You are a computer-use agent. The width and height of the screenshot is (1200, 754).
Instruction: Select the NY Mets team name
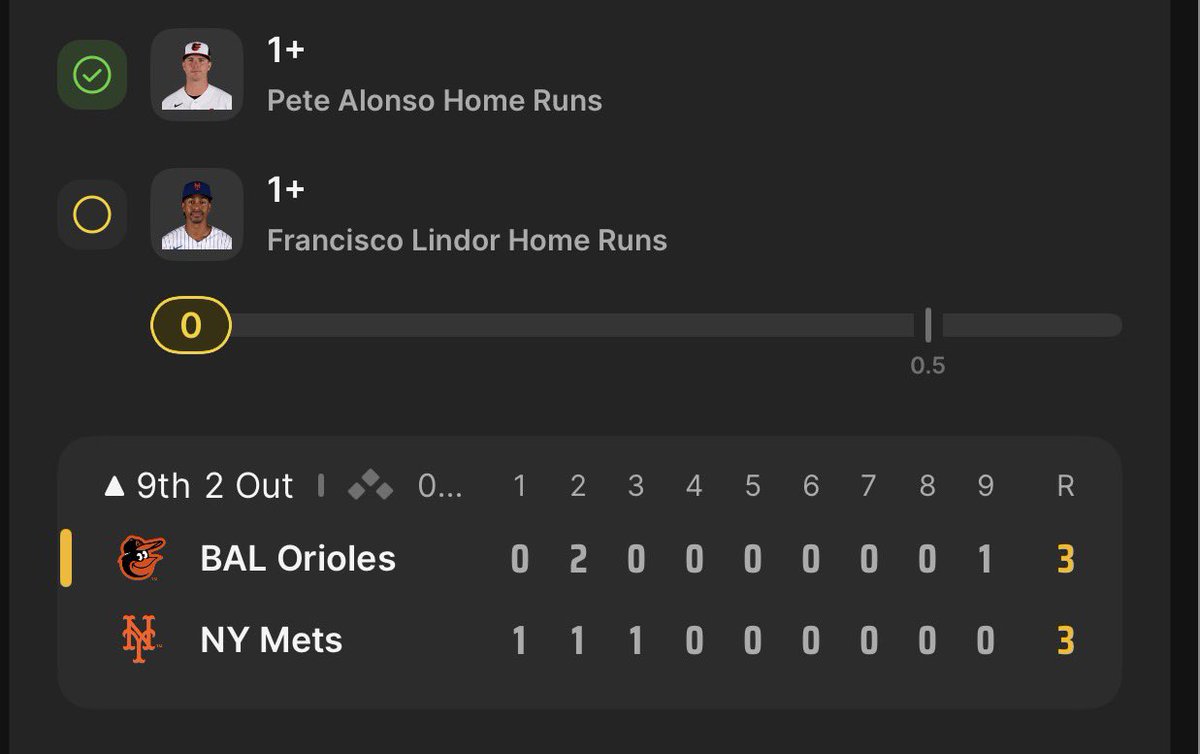point(272,640)
